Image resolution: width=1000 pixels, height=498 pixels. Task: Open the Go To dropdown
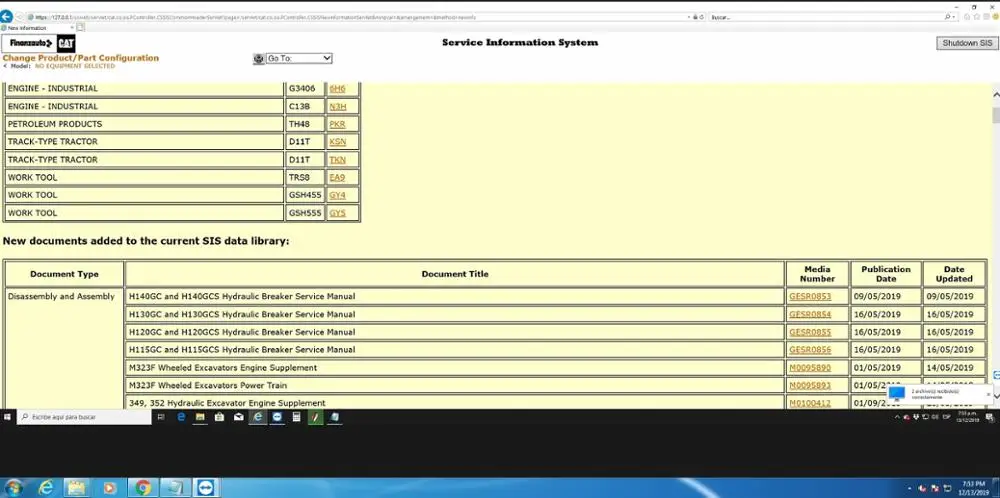point(299,59)
